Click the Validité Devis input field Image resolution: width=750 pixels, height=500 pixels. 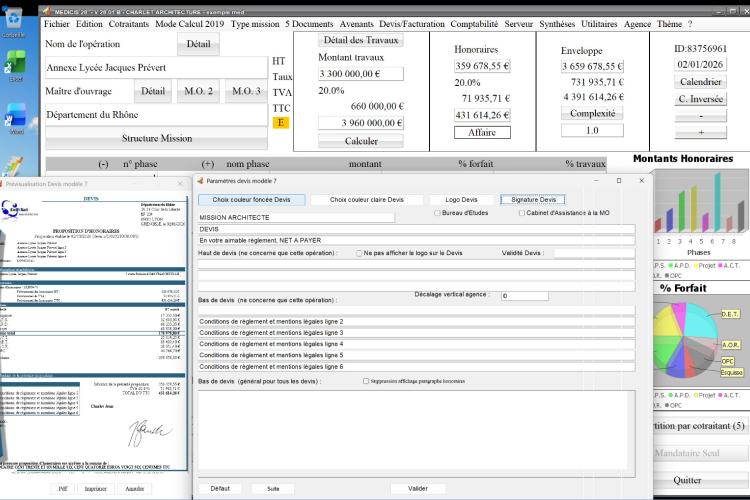595,253
